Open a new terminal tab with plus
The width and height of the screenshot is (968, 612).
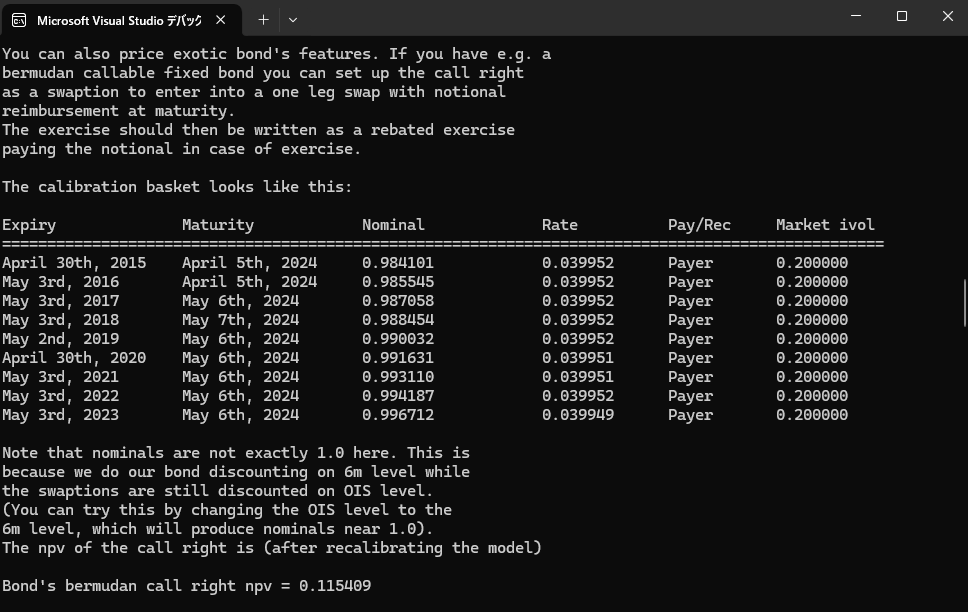(264, 20)
